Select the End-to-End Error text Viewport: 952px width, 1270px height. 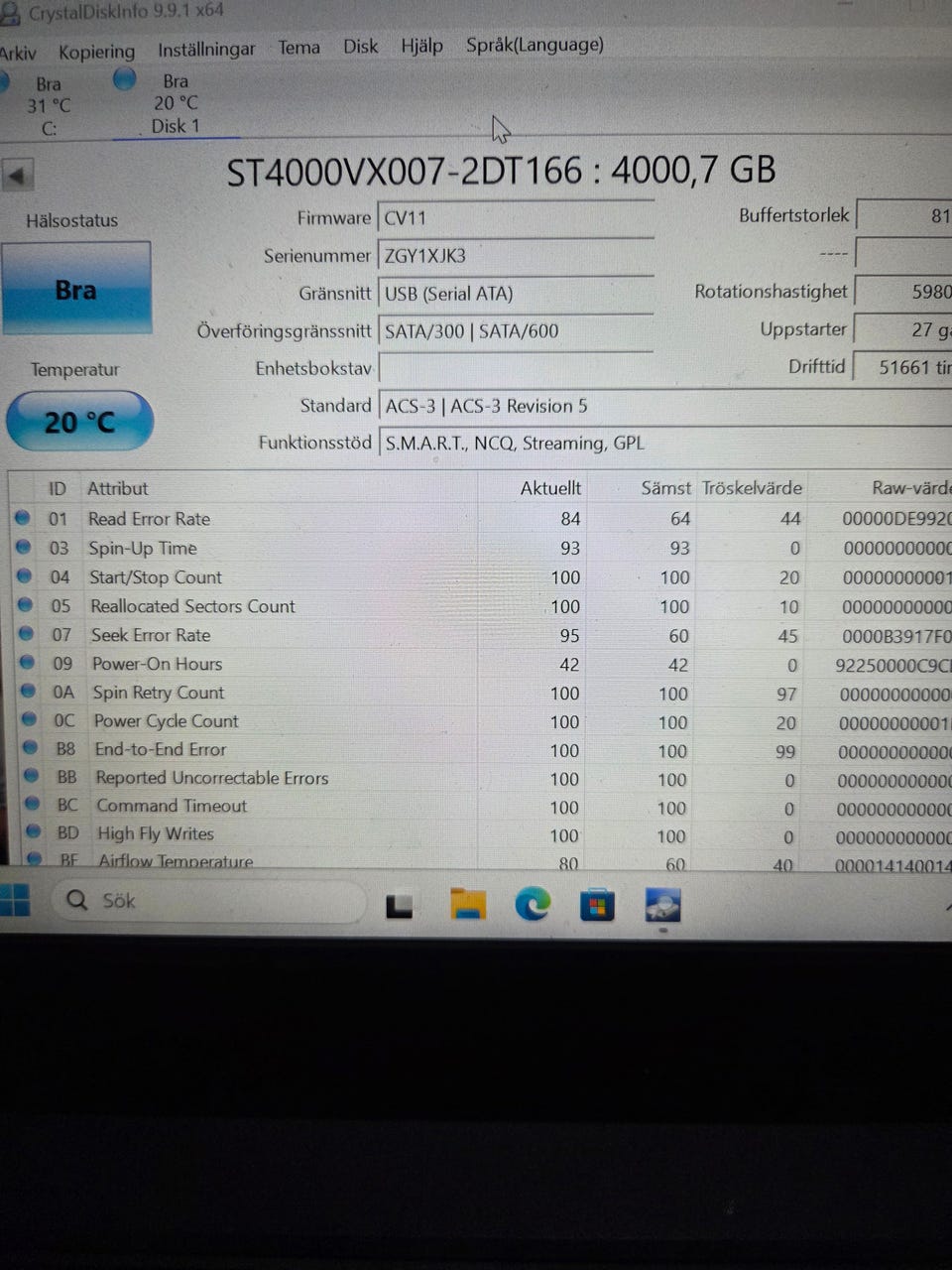(161, 750)
